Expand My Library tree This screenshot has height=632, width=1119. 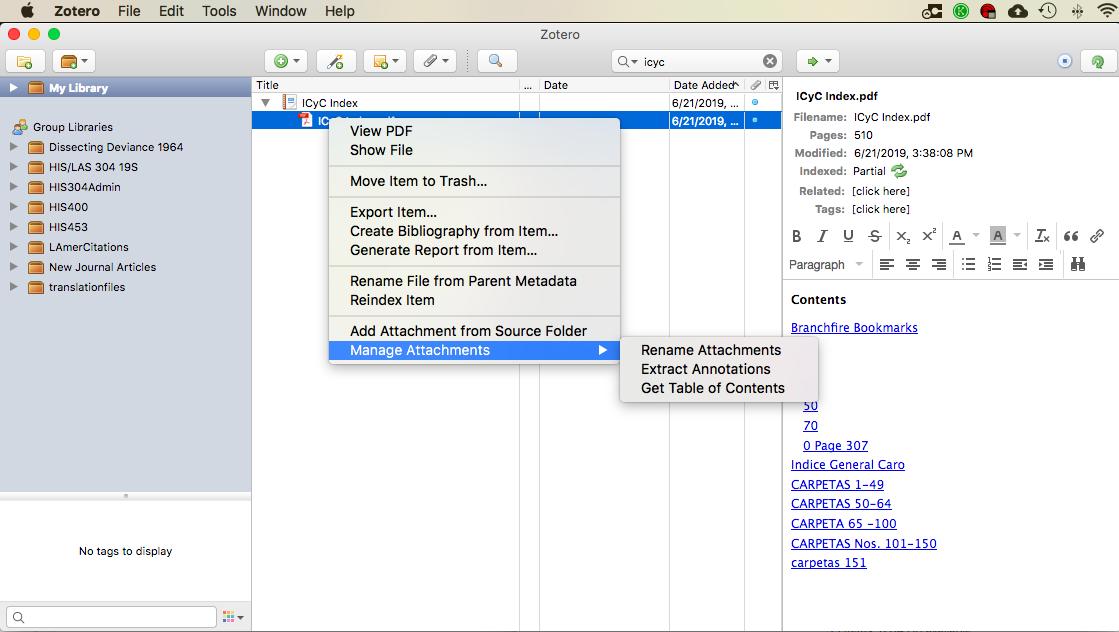pos(13,88)
